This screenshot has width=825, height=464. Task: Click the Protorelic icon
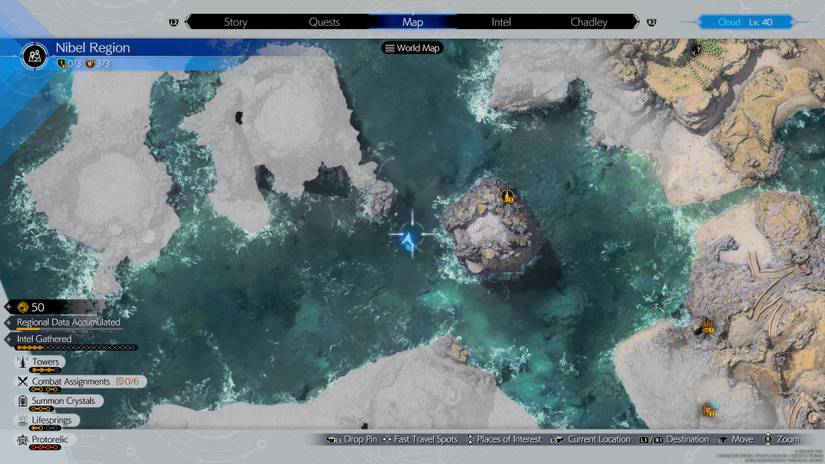[22, 439]
